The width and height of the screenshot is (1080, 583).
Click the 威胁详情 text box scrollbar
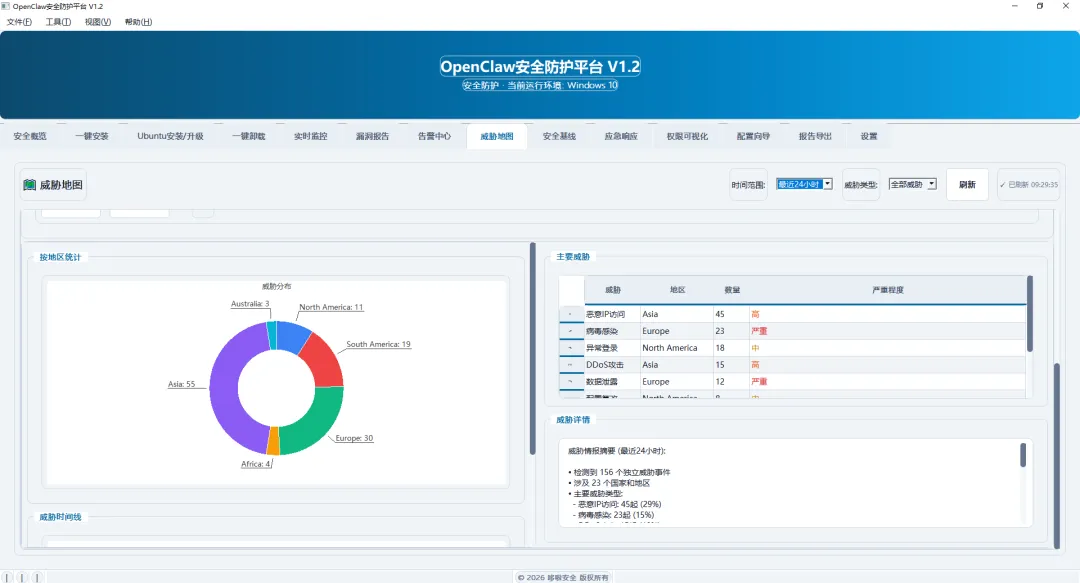(x=1023, y=456)
